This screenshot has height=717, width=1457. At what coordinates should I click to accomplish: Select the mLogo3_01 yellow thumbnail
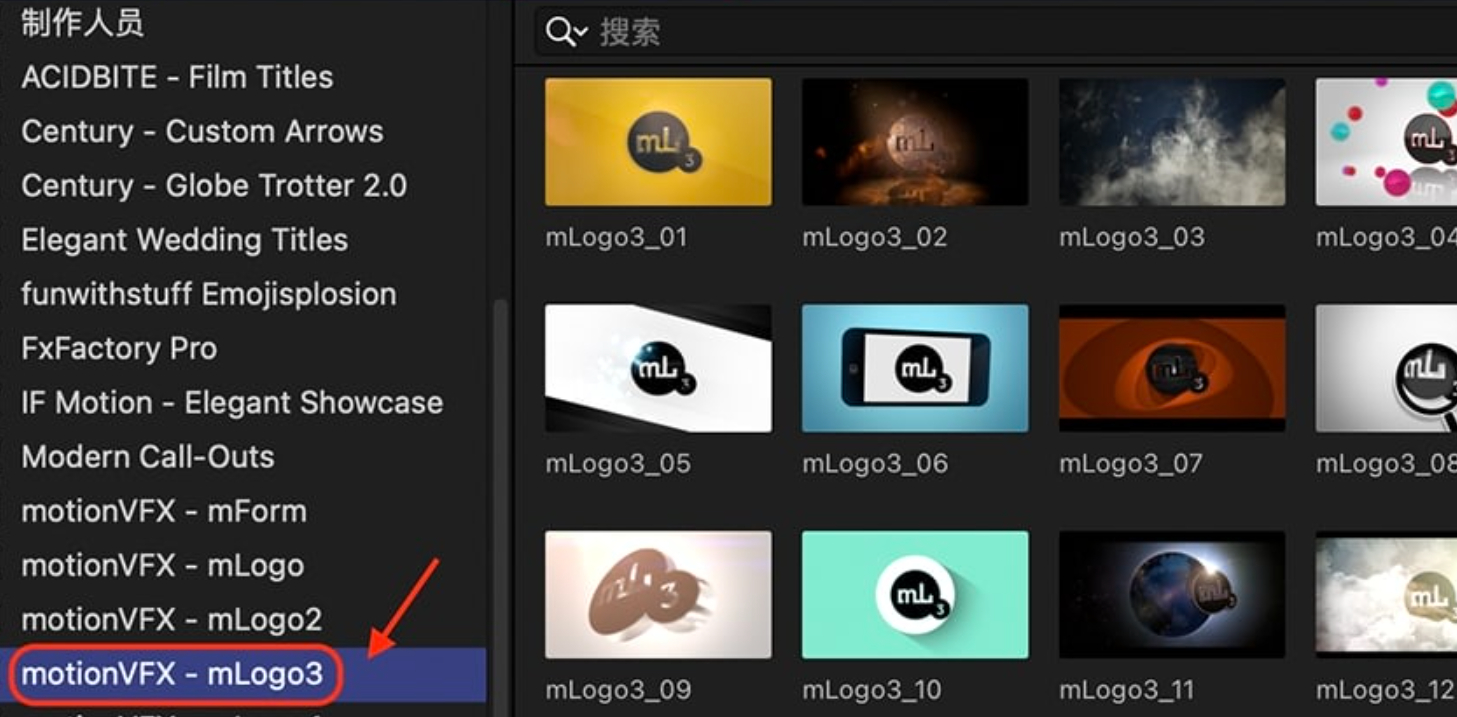tap(658, 142)
